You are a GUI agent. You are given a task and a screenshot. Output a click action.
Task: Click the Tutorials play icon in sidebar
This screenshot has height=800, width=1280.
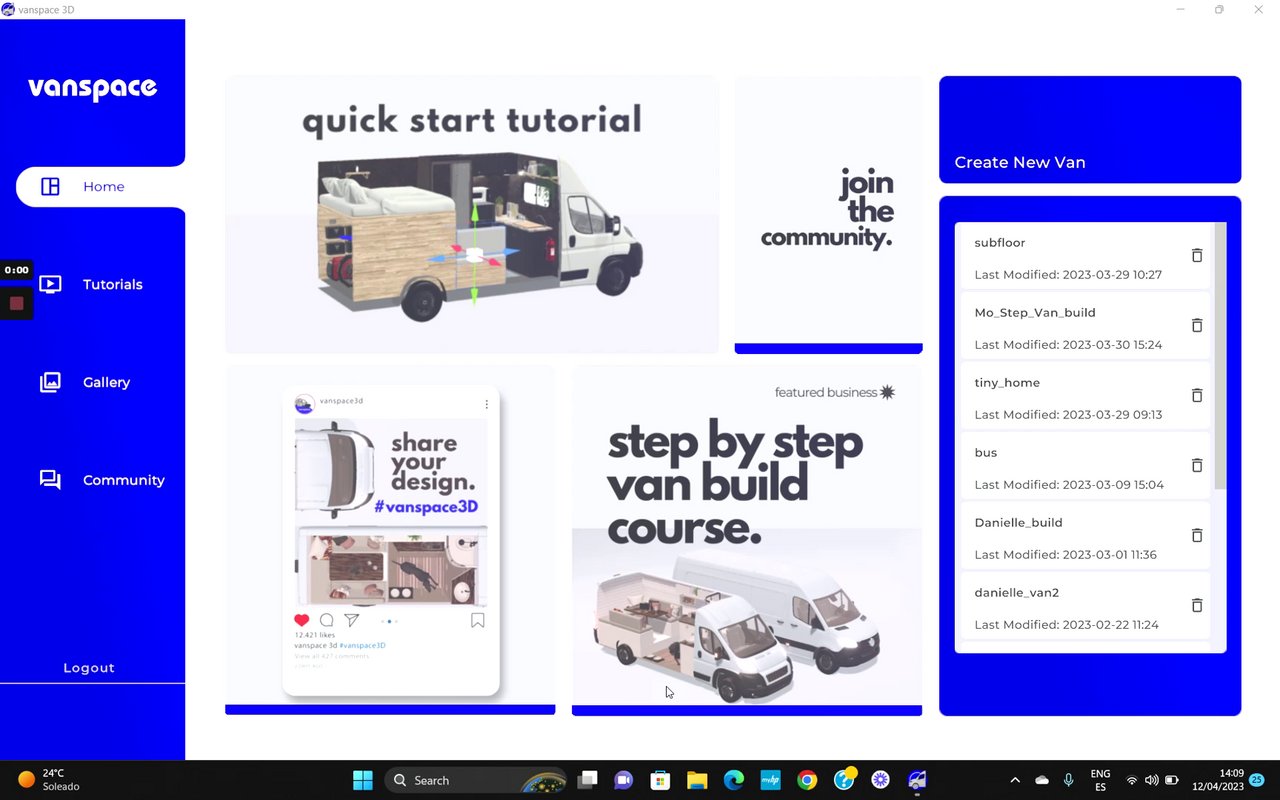click(x=50, y=284)
